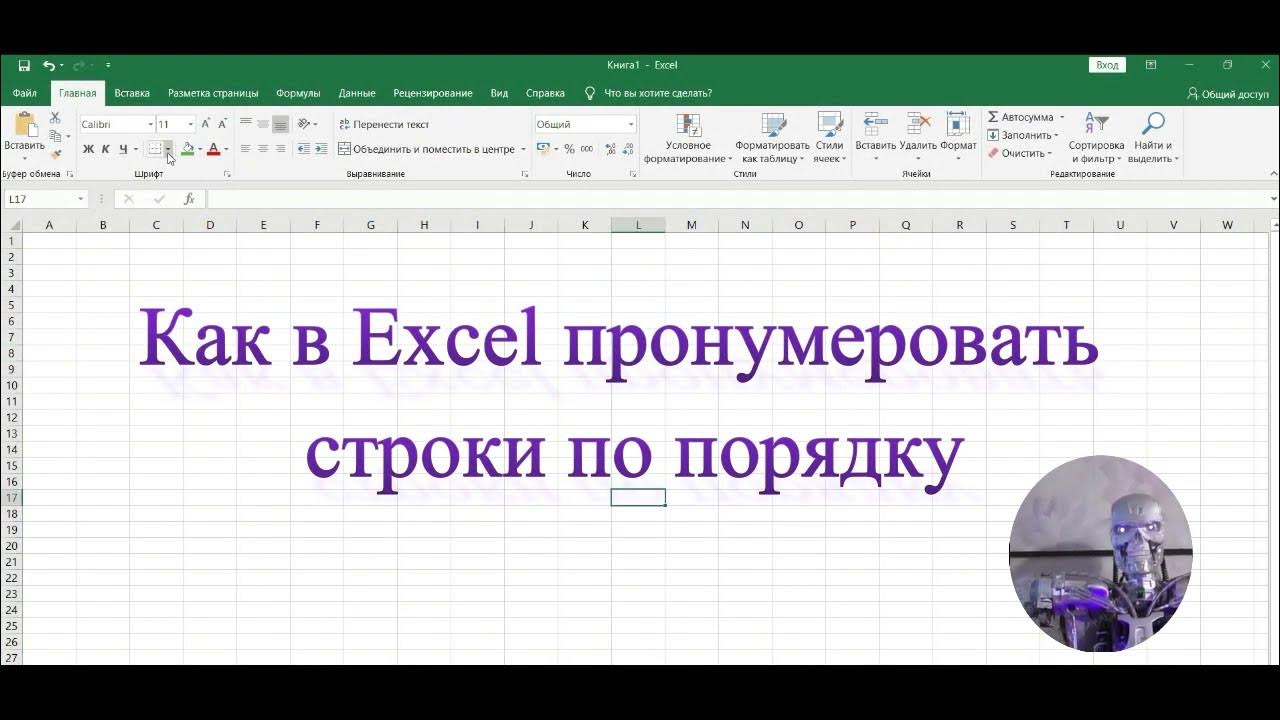
Task: Open the Стили ячеек gallery
Action: (x=829, y=138)
